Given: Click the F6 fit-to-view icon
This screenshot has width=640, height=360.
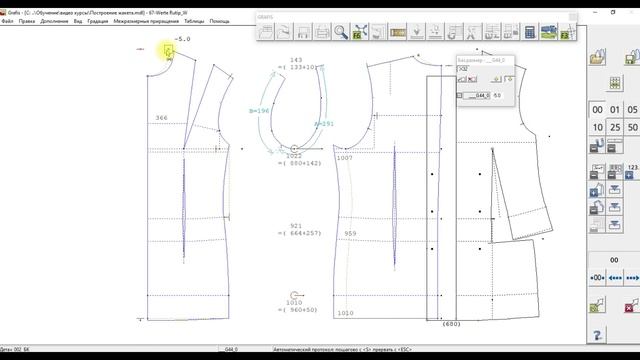Looking at the screenshot, I should (x=360, y=31).
